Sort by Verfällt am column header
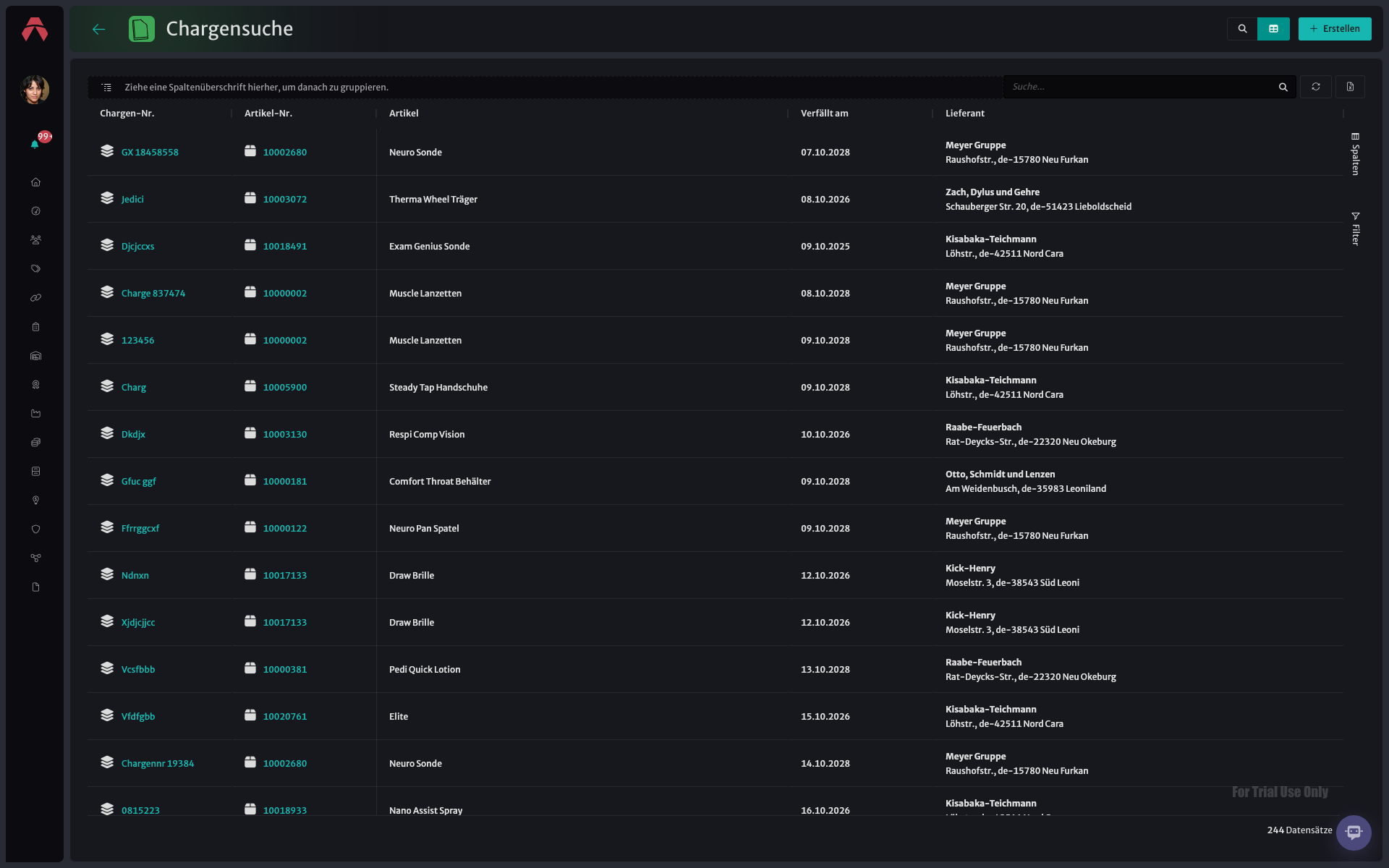 click(x=824, y=114)
